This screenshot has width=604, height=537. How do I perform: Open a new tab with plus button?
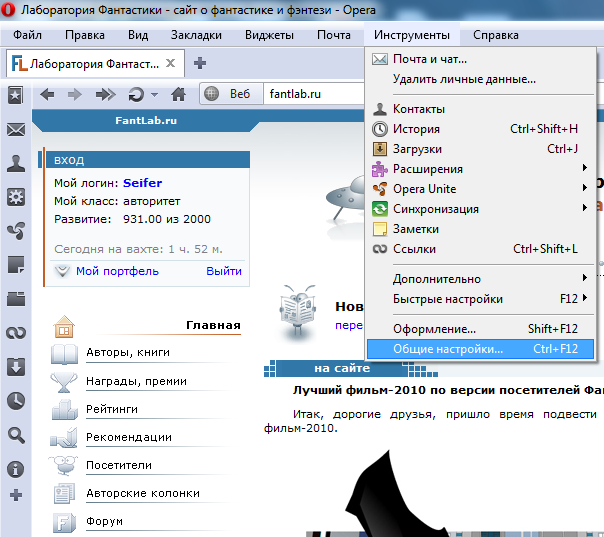200,63
